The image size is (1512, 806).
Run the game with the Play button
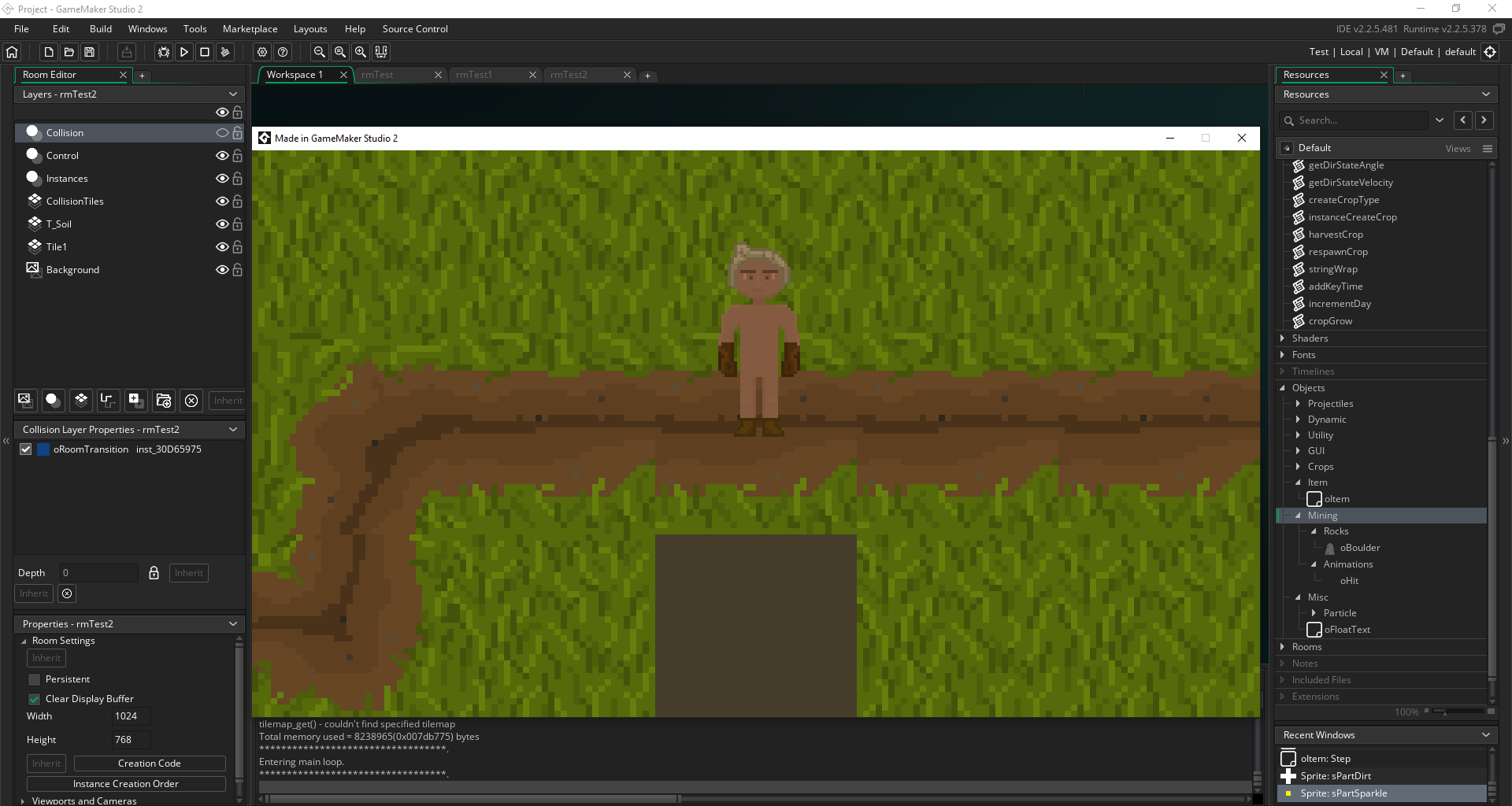click(184, 52)
